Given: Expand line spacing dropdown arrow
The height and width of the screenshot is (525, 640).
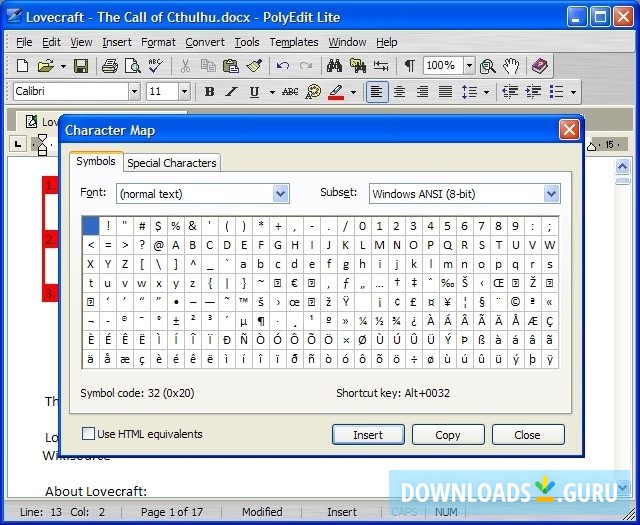Looking at the screenshot, I should pyautogui.click(x=487, y=92).
